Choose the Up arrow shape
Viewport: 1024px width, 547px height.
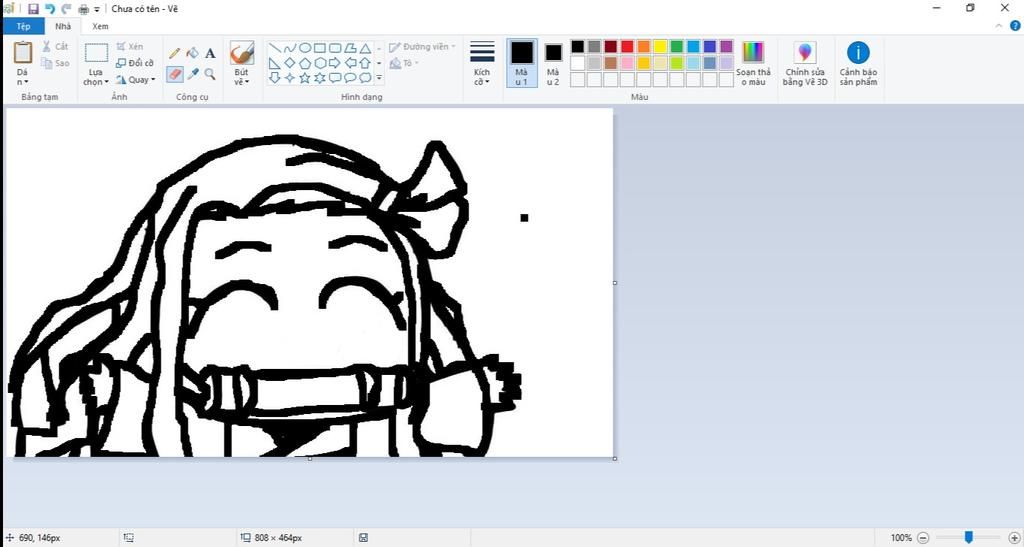click(x=365, y=63)
